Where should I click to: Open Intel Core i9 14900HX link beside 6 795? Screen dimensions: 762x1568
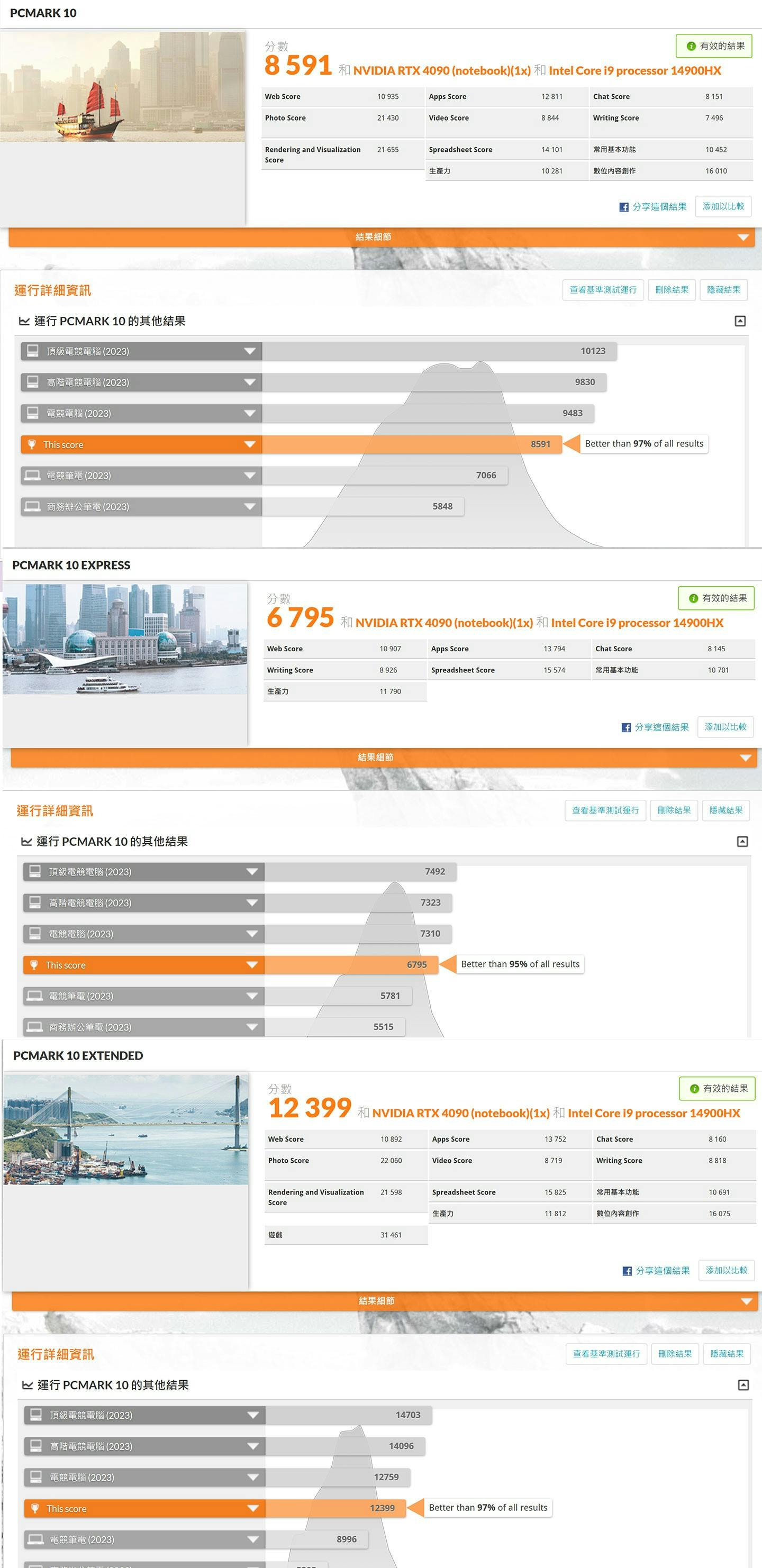point(637,623)
